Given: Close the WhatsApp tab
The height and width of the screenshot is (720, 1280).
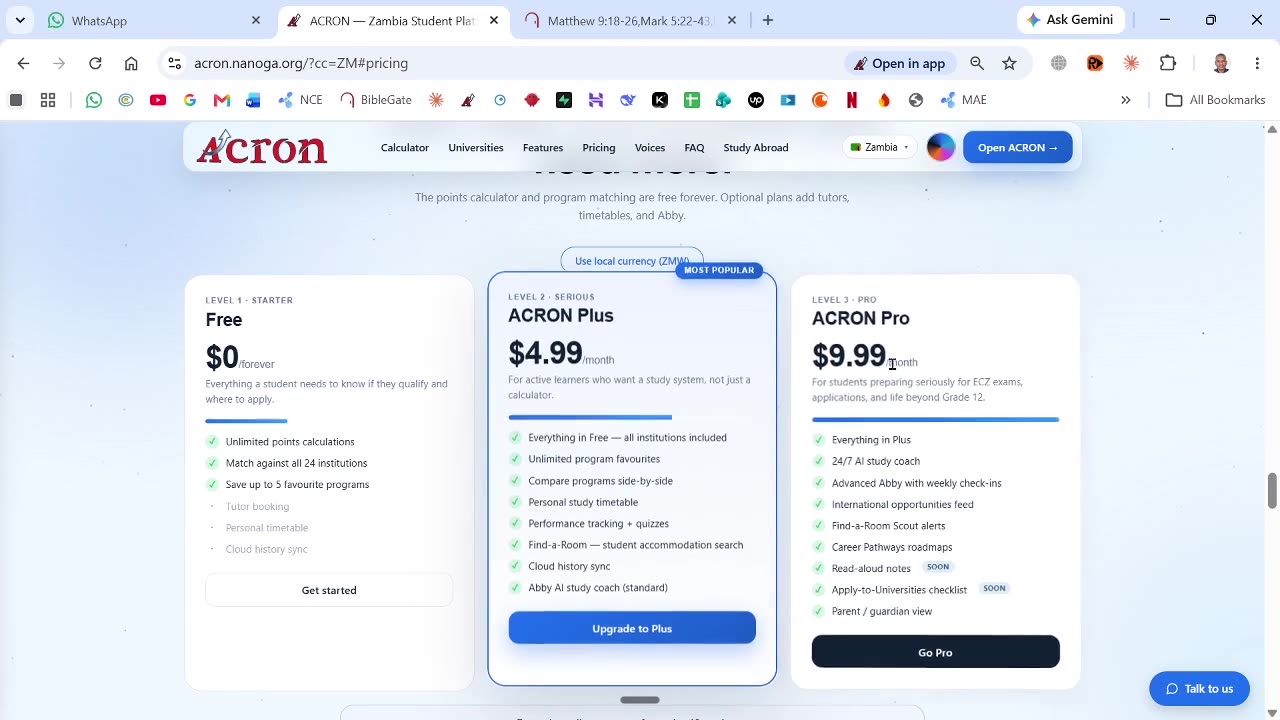Looking at the screenshot, I should (x=256, y=20).
